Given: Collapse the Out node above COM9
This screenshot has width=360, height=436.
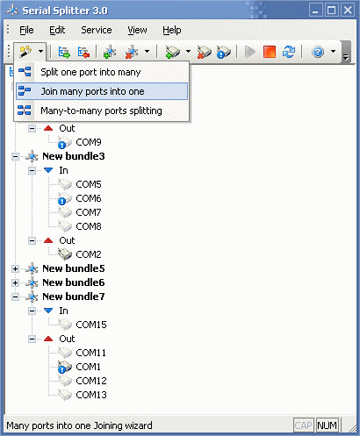Looking at the screenshot, I should point(32,128).
